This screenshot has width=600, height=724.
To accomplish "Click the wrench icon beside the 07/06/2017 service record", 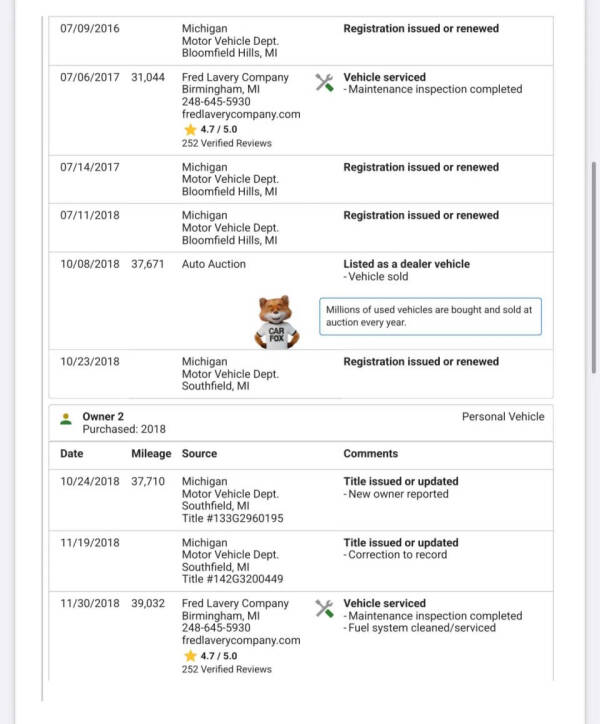I will point(324,83).
